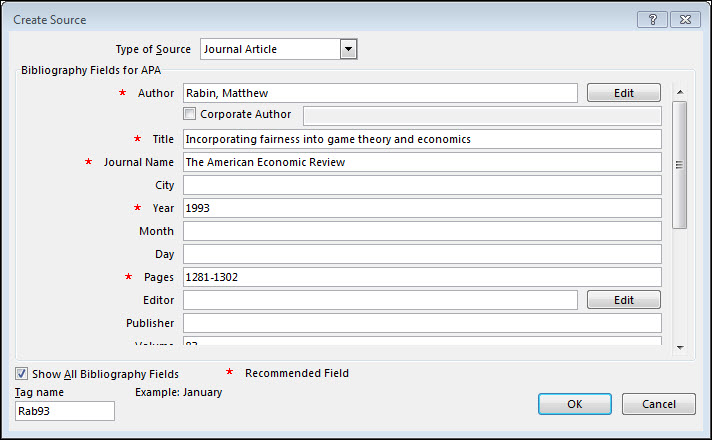Click the empty Publisher field

pos(422,323)
